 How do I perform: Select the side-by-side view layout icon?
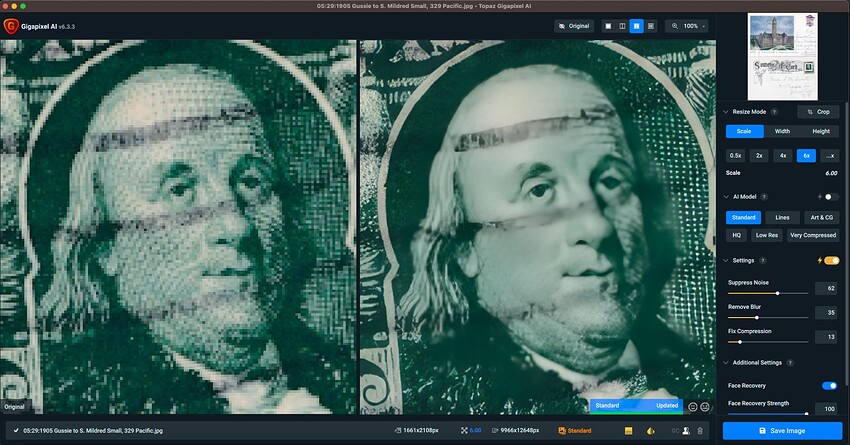(x=636, y=26)
